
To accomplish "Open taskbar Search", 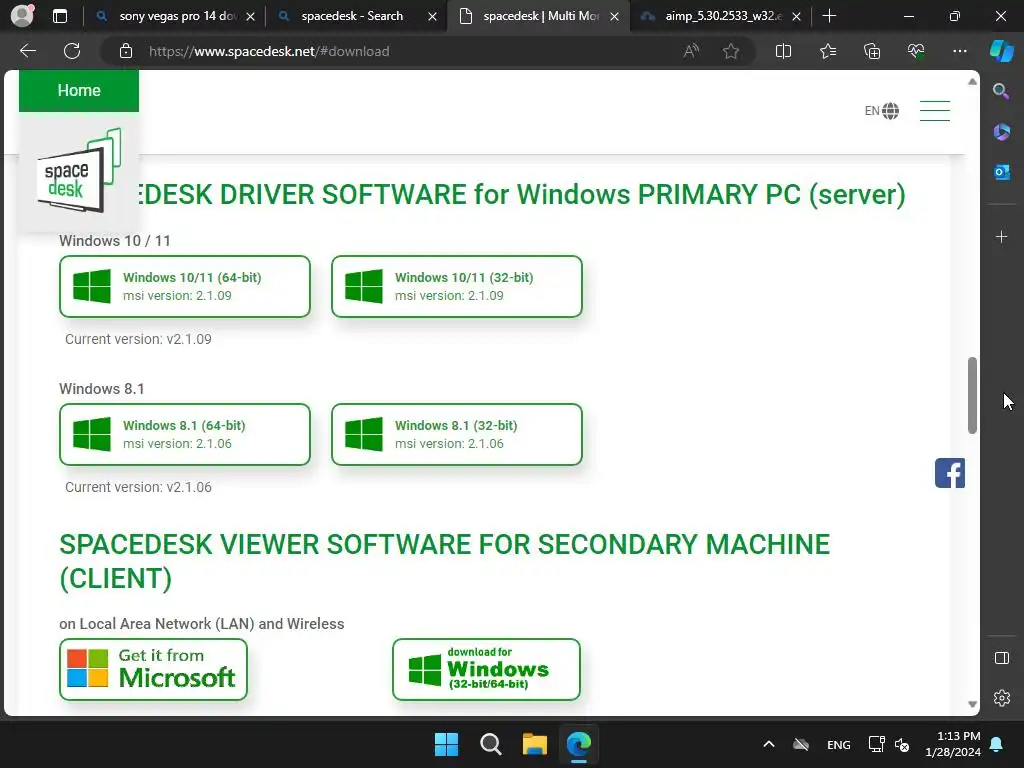I will click(x=490, y=744).
